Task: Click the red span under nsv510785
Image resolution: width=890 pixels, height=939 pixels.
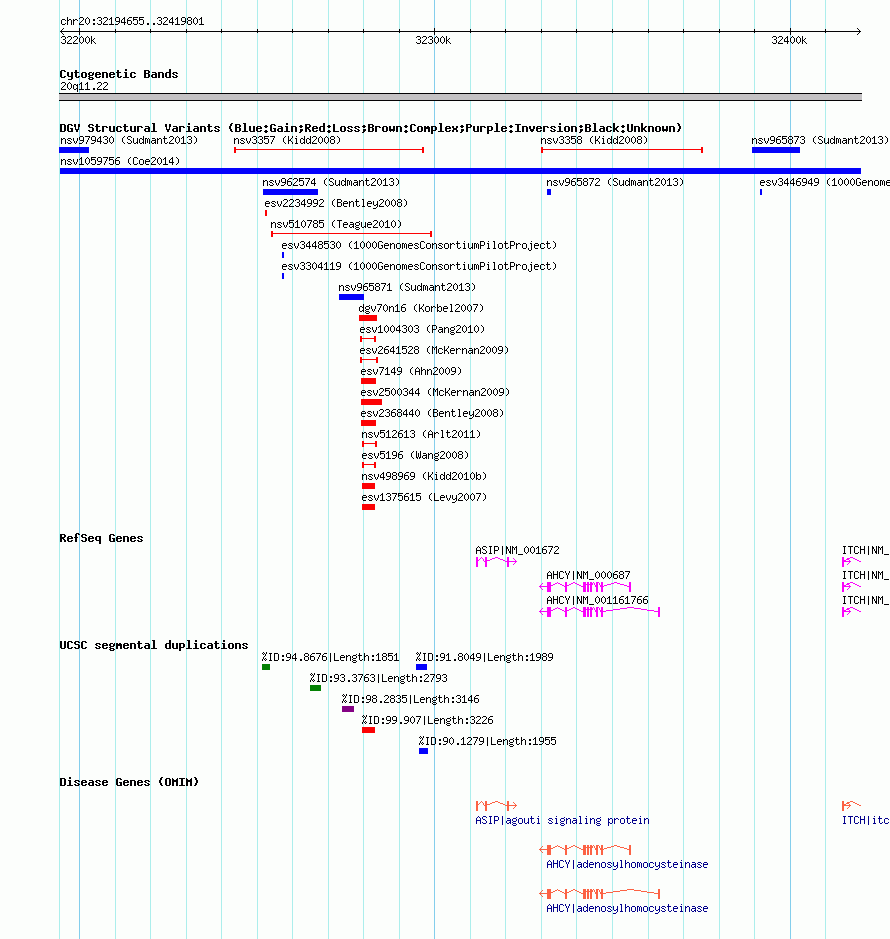Action: tap(352, 234)
